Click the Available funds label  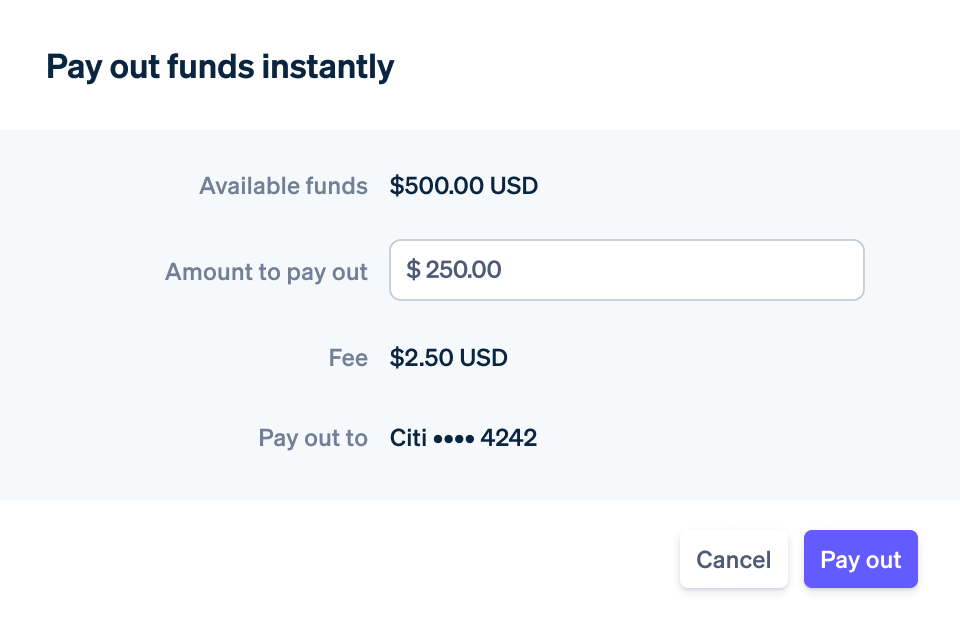point(283,186)
